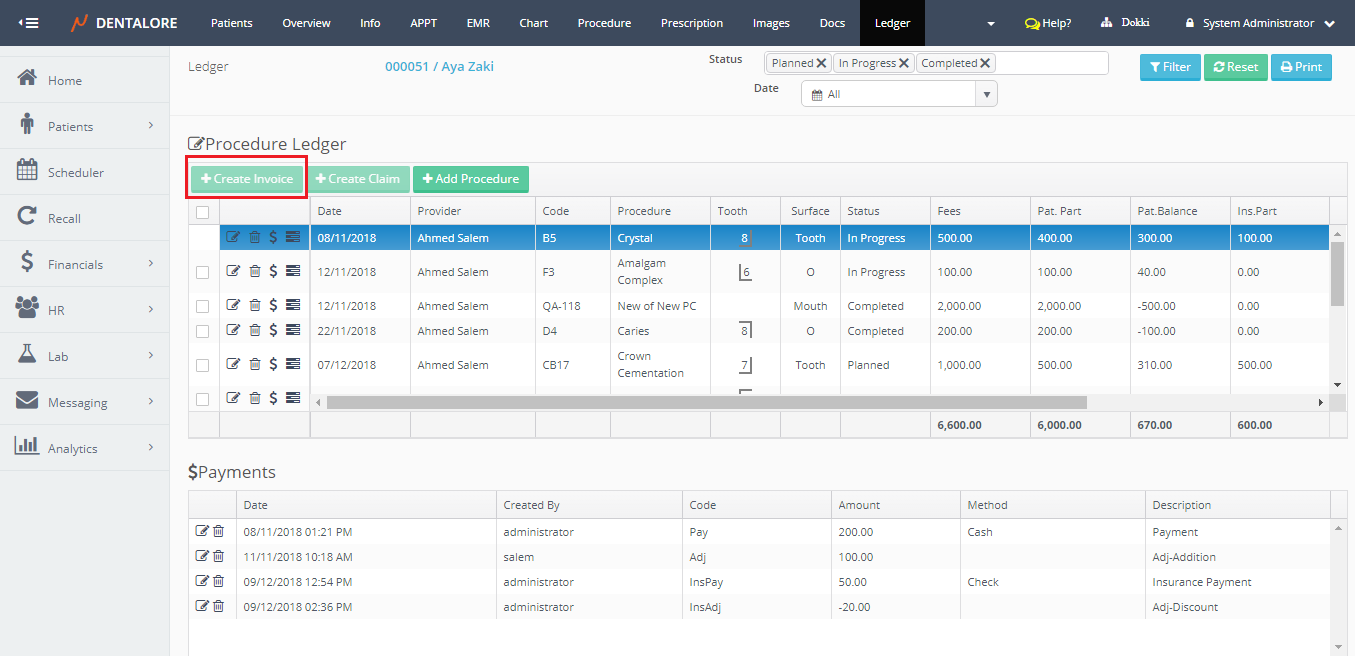Screen dimensions: 1355x656
Task: Click the dollar payment icon in the Crown Cementation row
Action: click(273, 364)
